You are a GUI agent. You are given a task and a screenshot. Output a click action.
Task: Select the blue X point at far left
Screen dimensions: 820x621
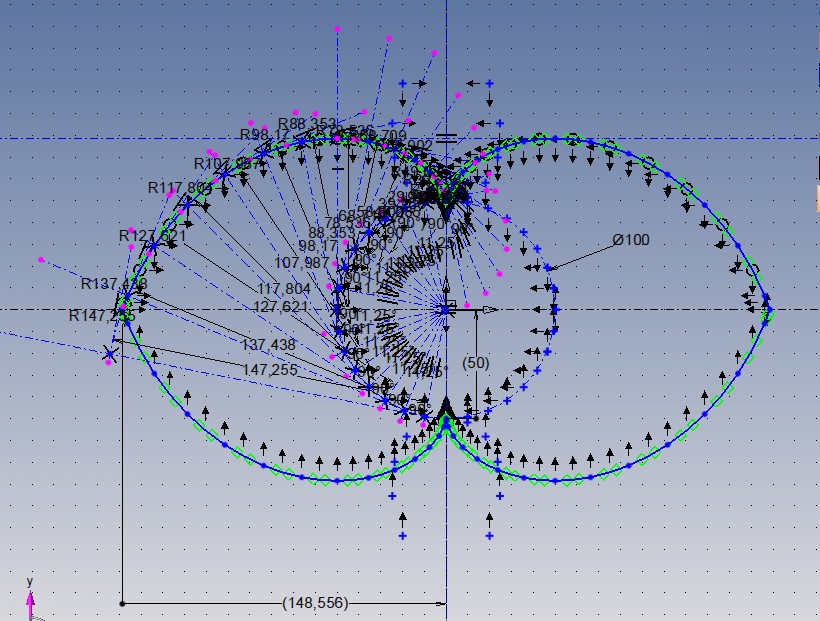click(x=109, y=353)
